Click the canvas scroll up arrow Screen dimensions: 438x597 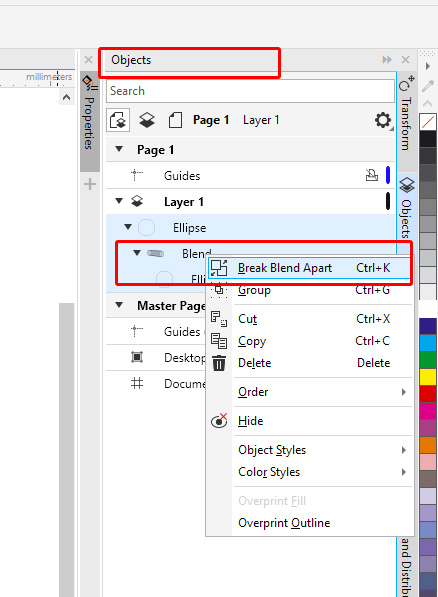pyautogui.click(x=66, y=97)
